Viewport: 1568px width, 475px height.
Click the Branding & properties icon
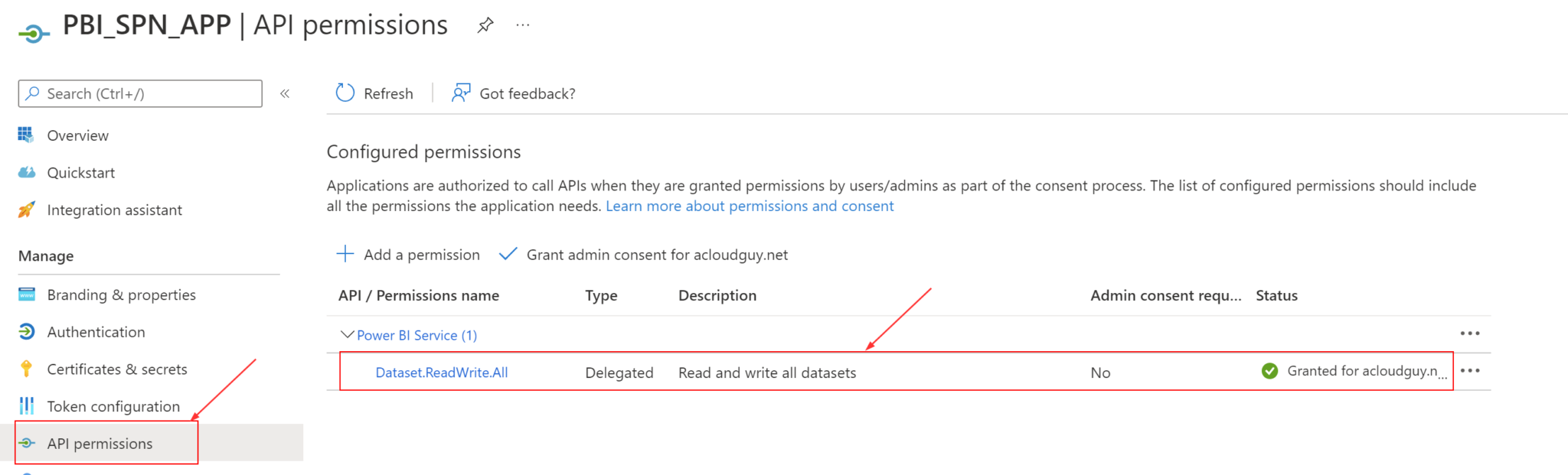[25, 294]
